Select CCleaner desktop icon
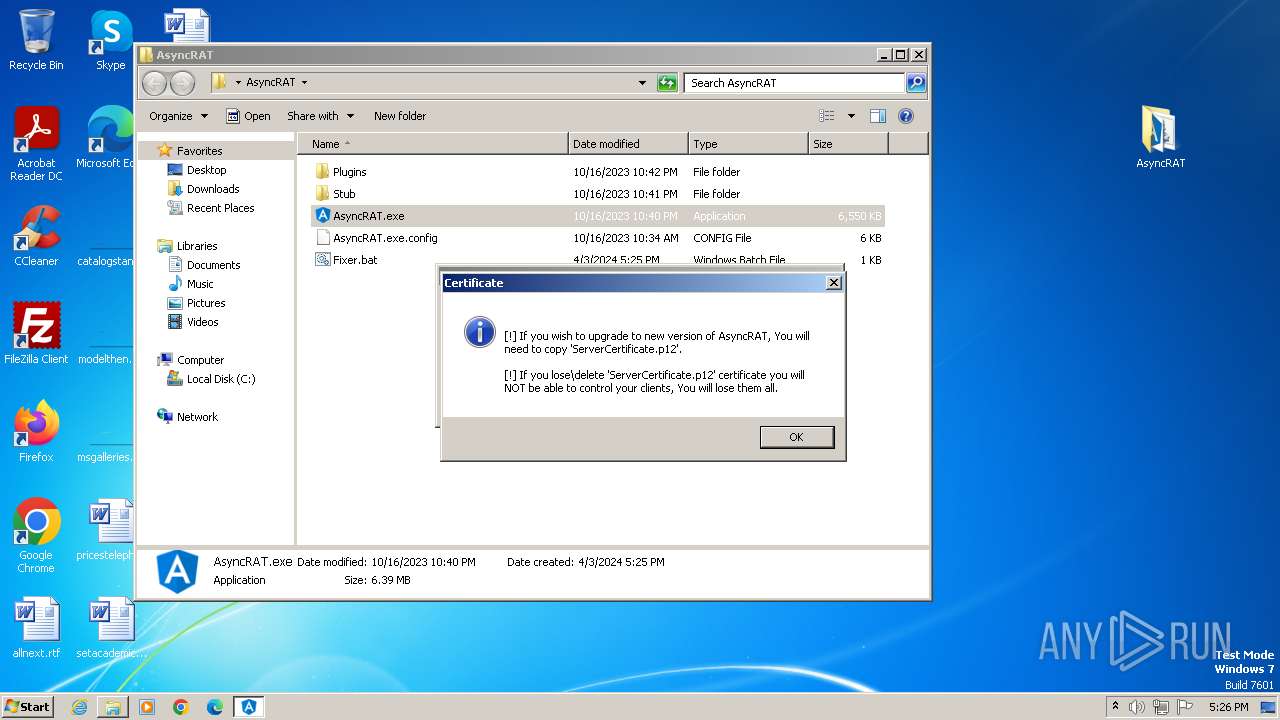The height and width of the screenshot is (720, 1280). coord(36,236)
